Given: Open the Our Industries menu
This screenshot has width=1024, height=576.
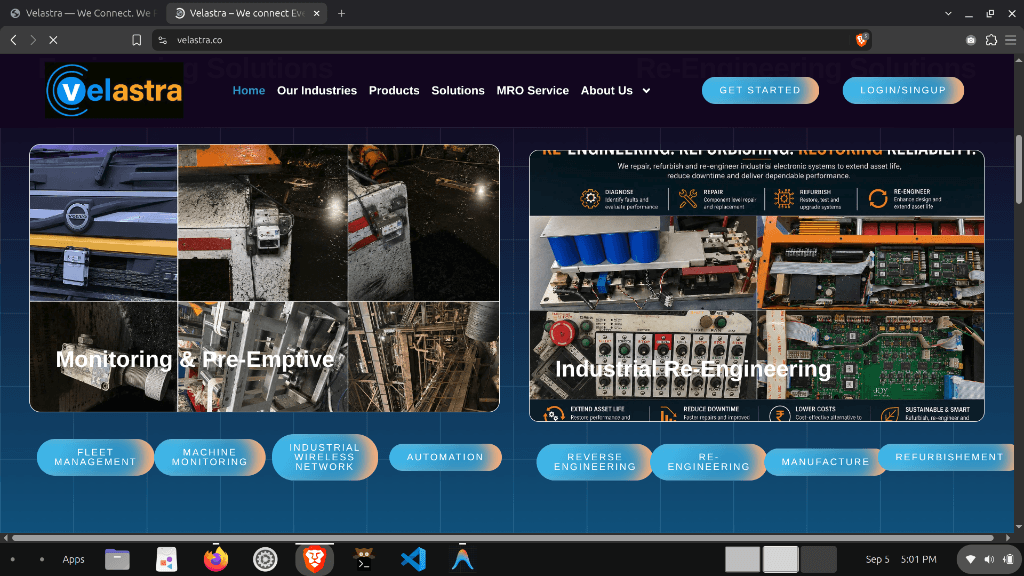Looking at the screenshot, I should [317, 91].
